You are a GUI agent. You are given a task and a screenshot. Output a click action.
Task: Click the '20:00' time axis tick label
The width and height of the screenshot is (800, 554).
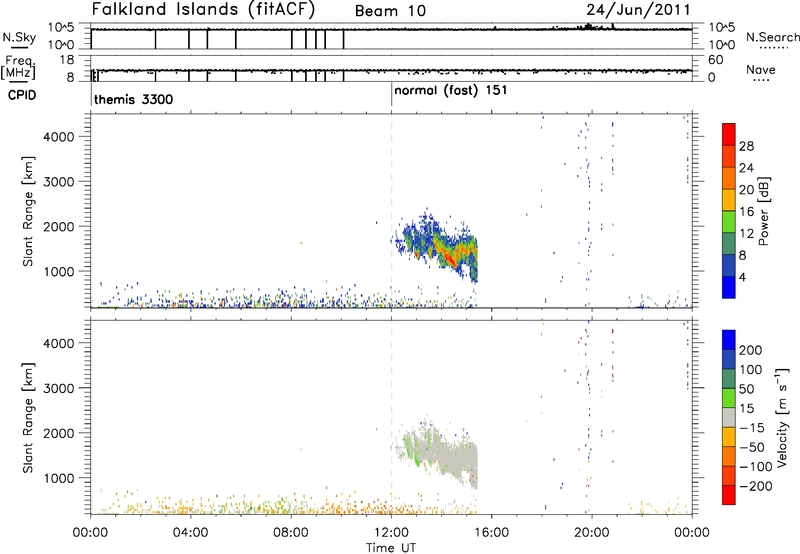coord(592,533)
